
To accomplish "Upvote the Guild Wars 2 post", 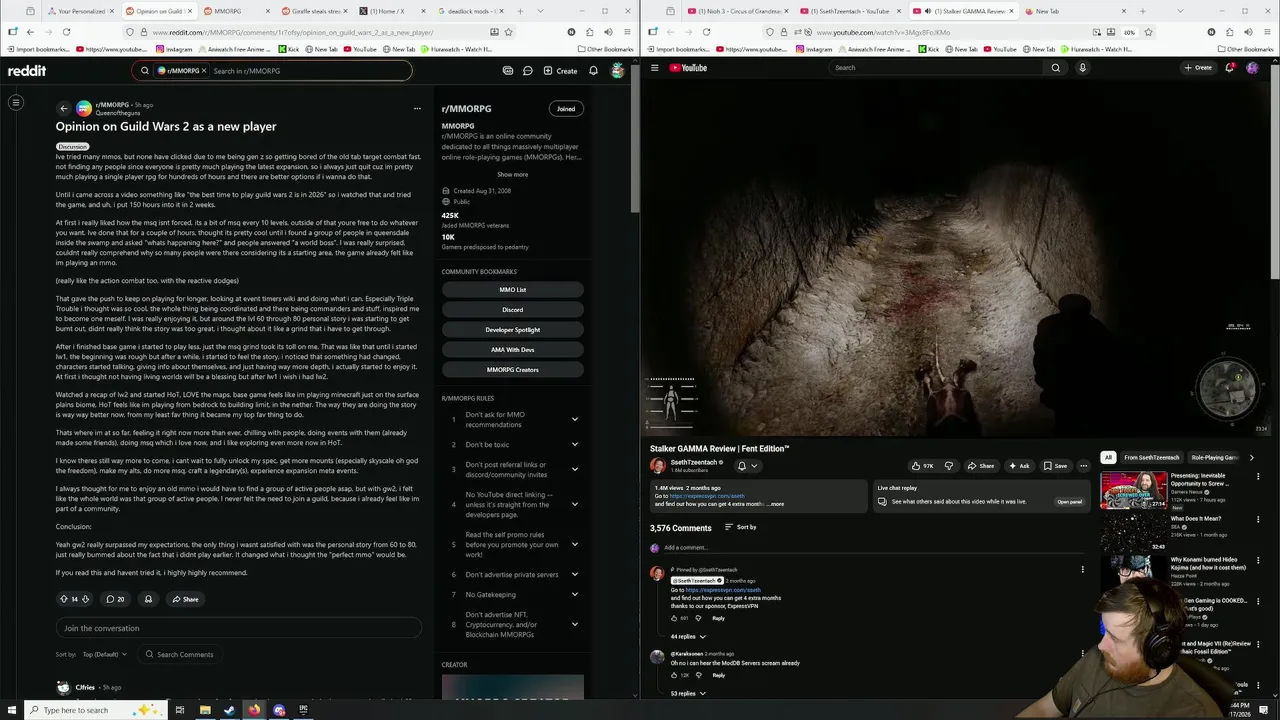I will coord(64,599).
